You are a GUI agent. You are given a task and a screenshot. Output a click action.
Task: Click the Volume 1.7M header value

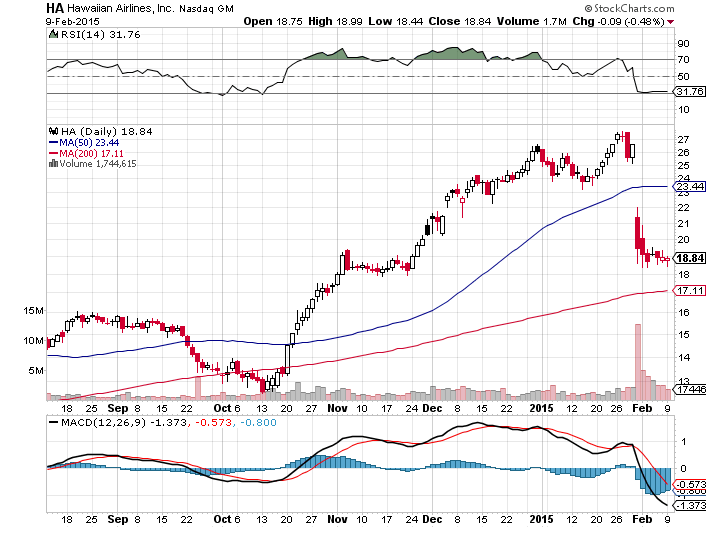point(532,21)
